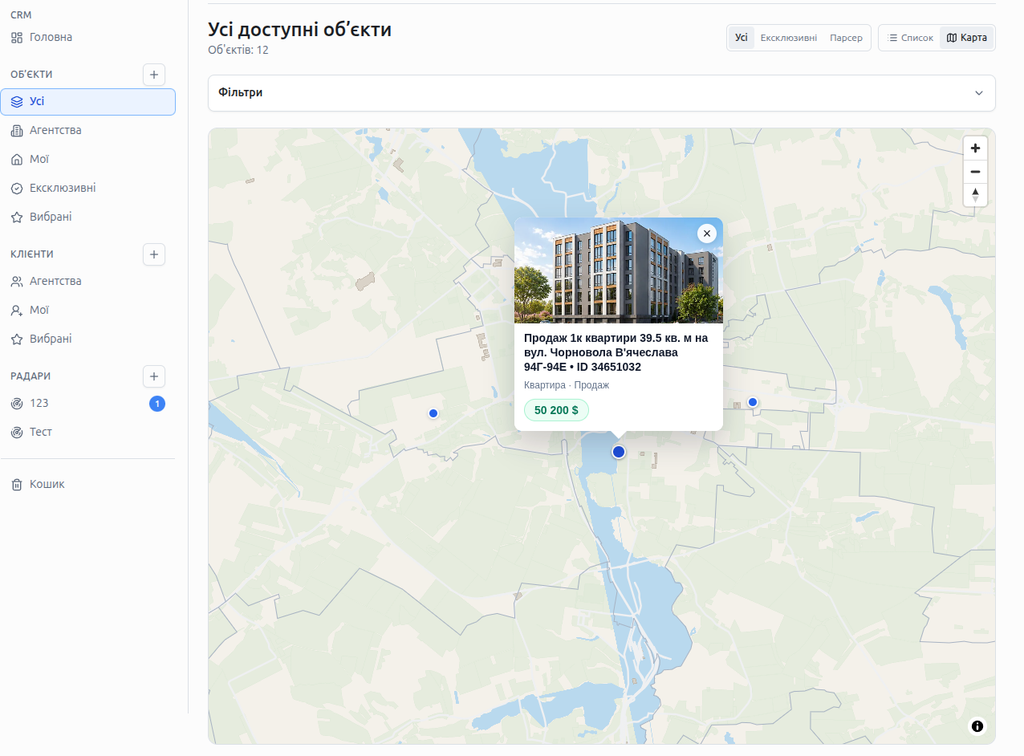Switch view to Список
This screenshot has height=756, width=1024.
click(911, 38)
